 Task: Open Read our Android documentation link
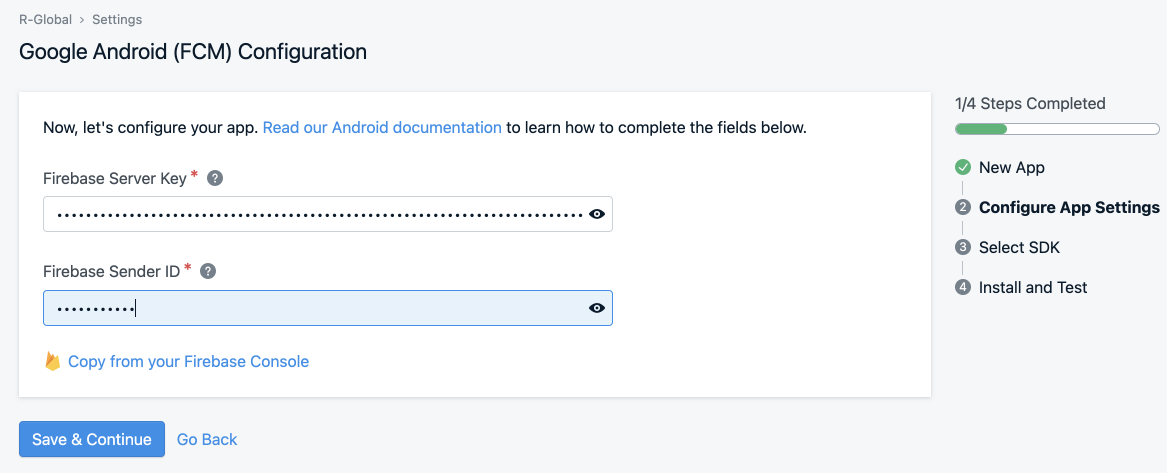coord(383,127)
